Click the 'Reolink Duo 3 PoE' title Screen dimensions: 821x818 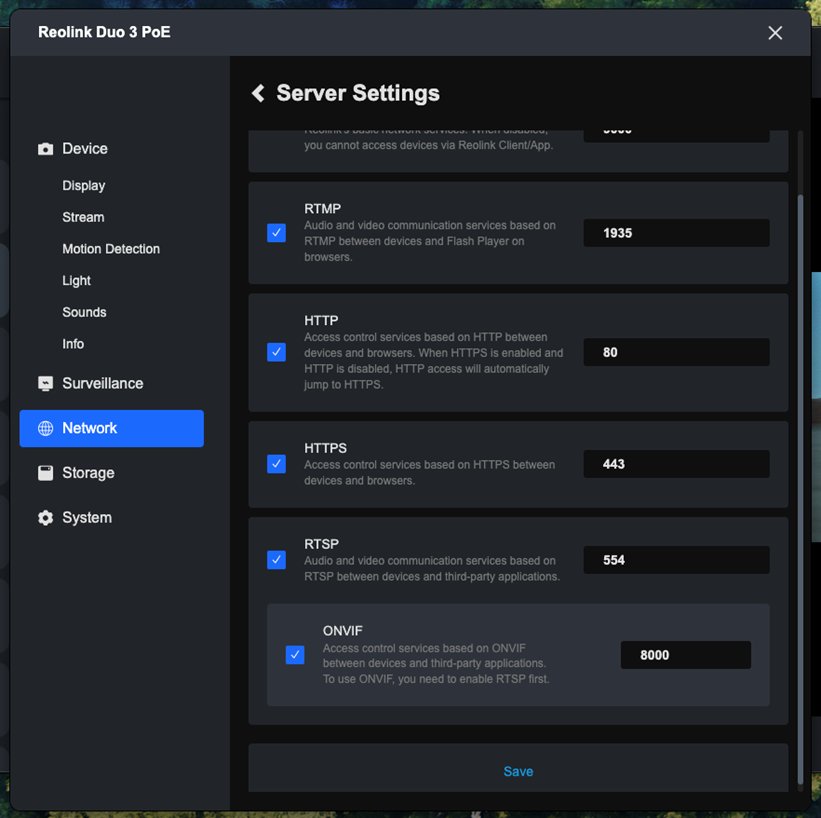point(104,32)
